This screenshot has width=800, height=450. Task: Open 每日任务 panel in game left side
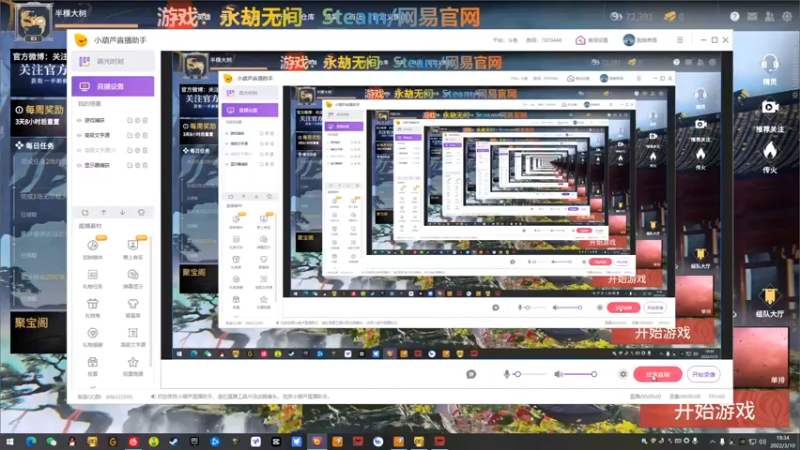click(x=35, y=146)
